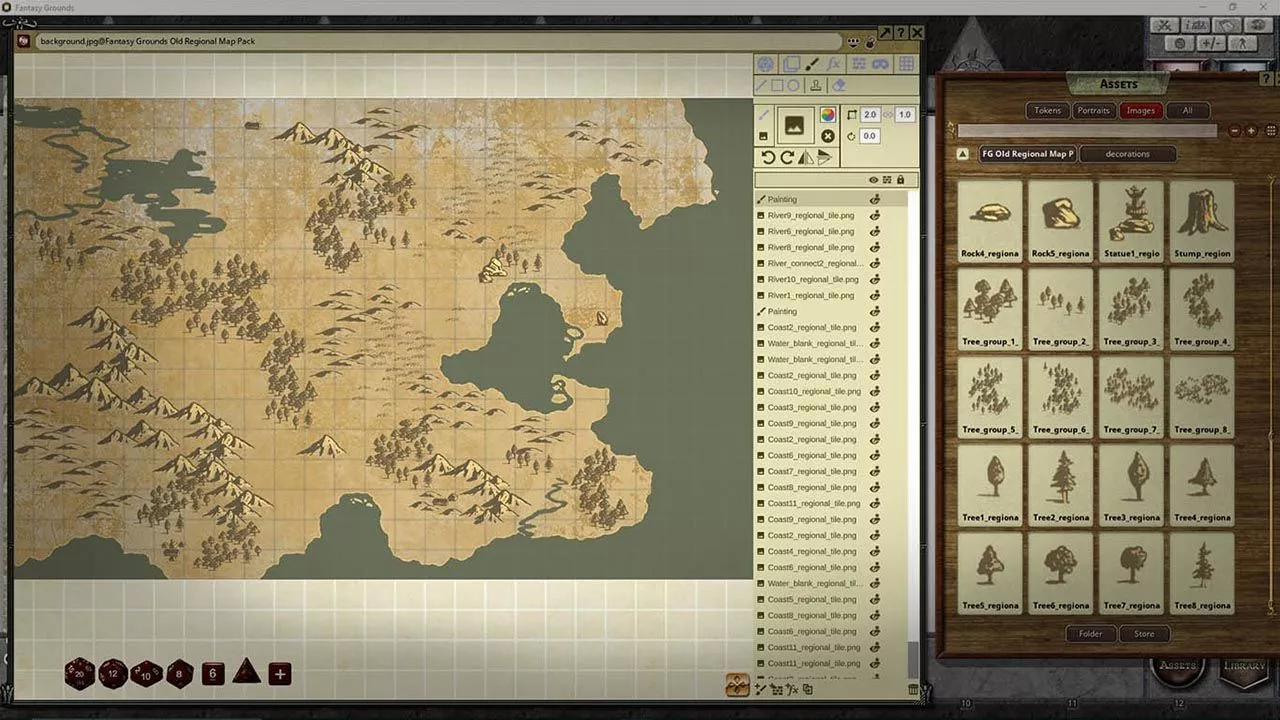Image resolution: width=1280 pixels, height=720 pixels.
Task: Select the fx effects tool
Action: (x=834, y=64)
